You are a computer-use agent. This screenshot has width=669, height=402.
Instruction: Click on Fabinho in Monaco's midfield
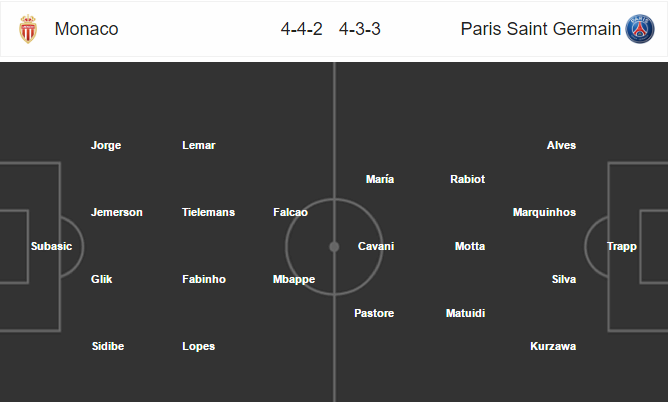[204, 279]
